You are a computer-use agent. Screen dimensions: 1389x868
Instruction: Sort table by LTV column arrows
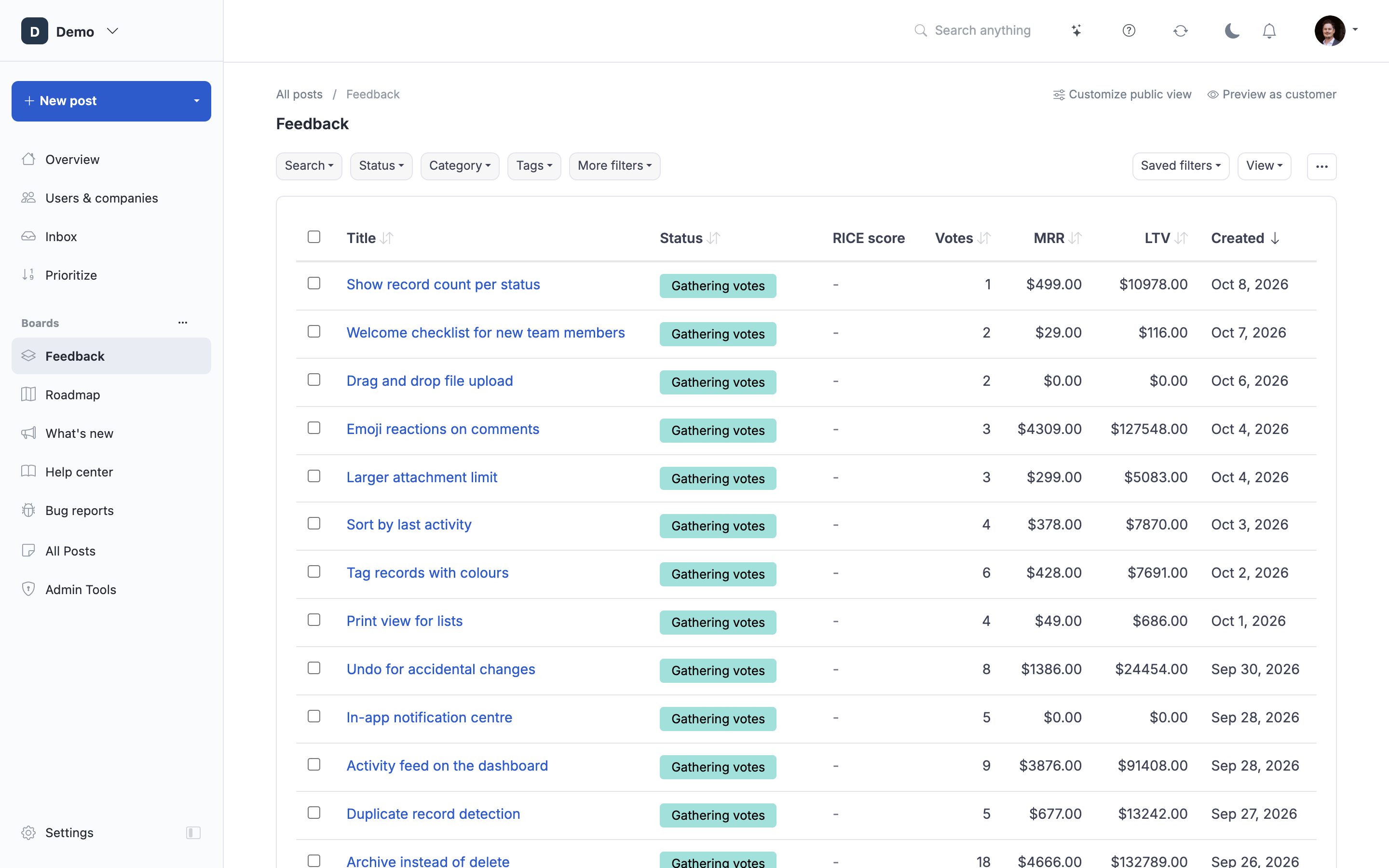(1181, 238)
